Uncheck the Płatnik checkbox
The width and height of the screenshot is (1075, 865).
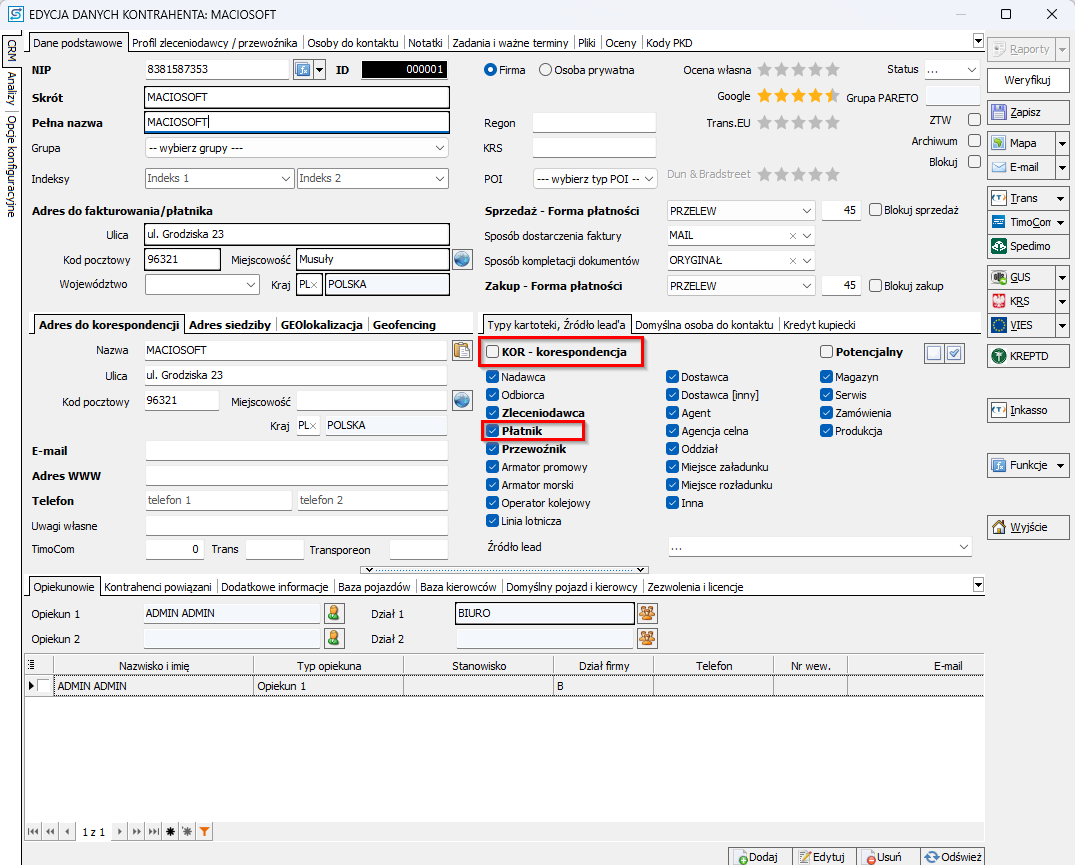point(493,431)
